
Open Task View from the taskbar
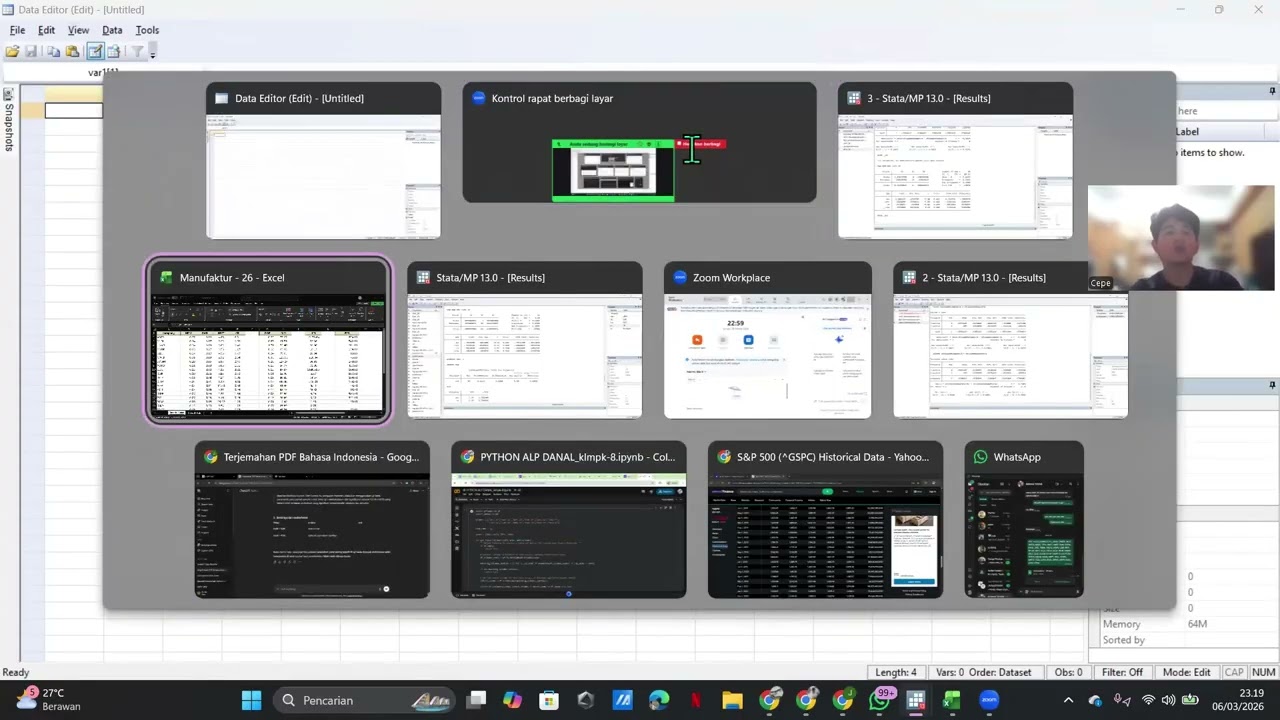coord(476,700)
